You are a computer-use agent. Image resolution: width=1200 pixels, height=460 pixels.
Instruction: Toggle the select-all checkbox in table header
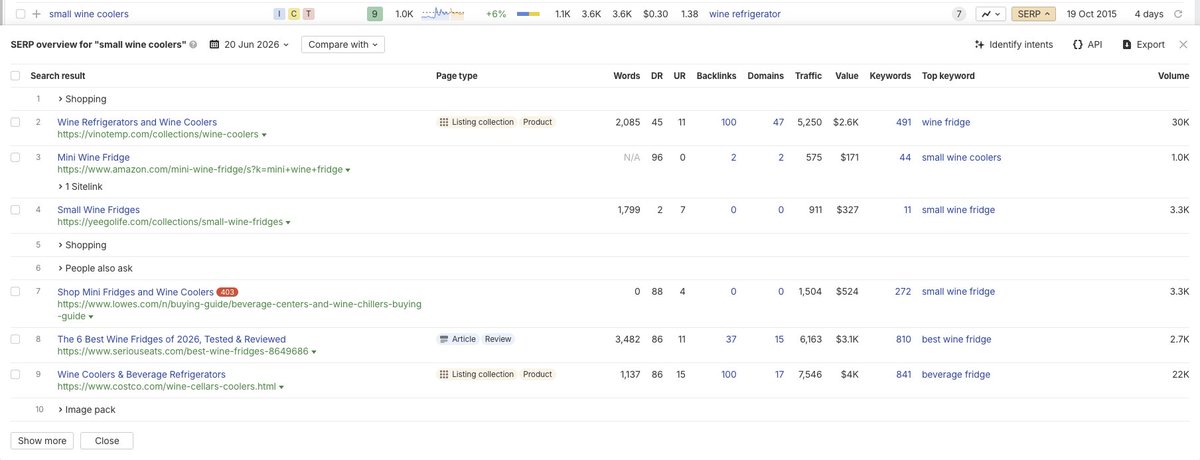click(15, 76)
